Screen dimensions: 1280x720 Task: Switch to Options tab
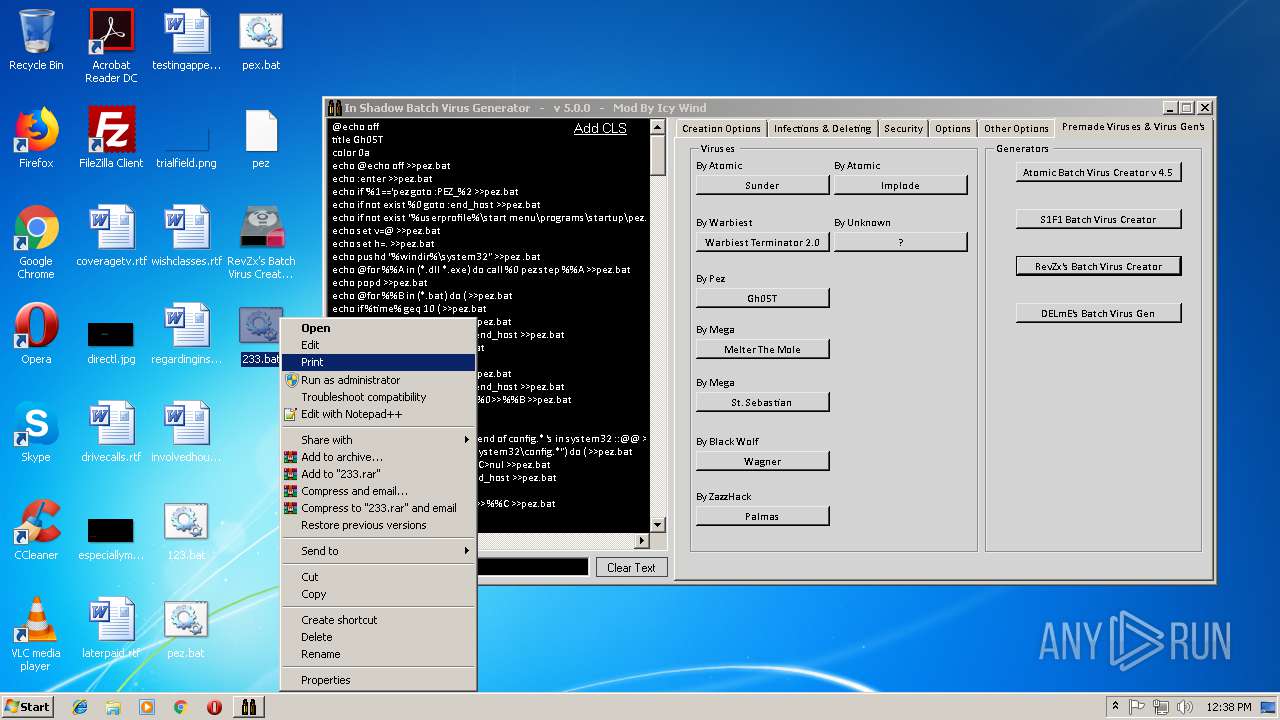coord(953,128)
